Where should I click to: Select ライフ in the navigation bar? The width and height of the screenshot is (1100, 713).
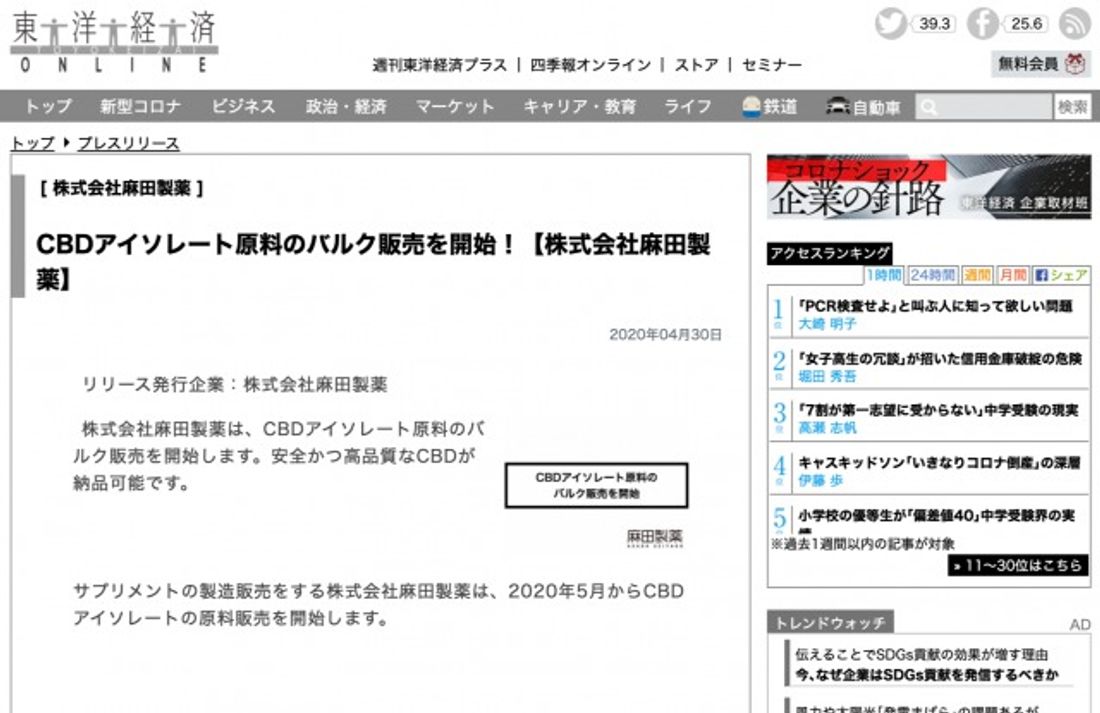[688, 107]
